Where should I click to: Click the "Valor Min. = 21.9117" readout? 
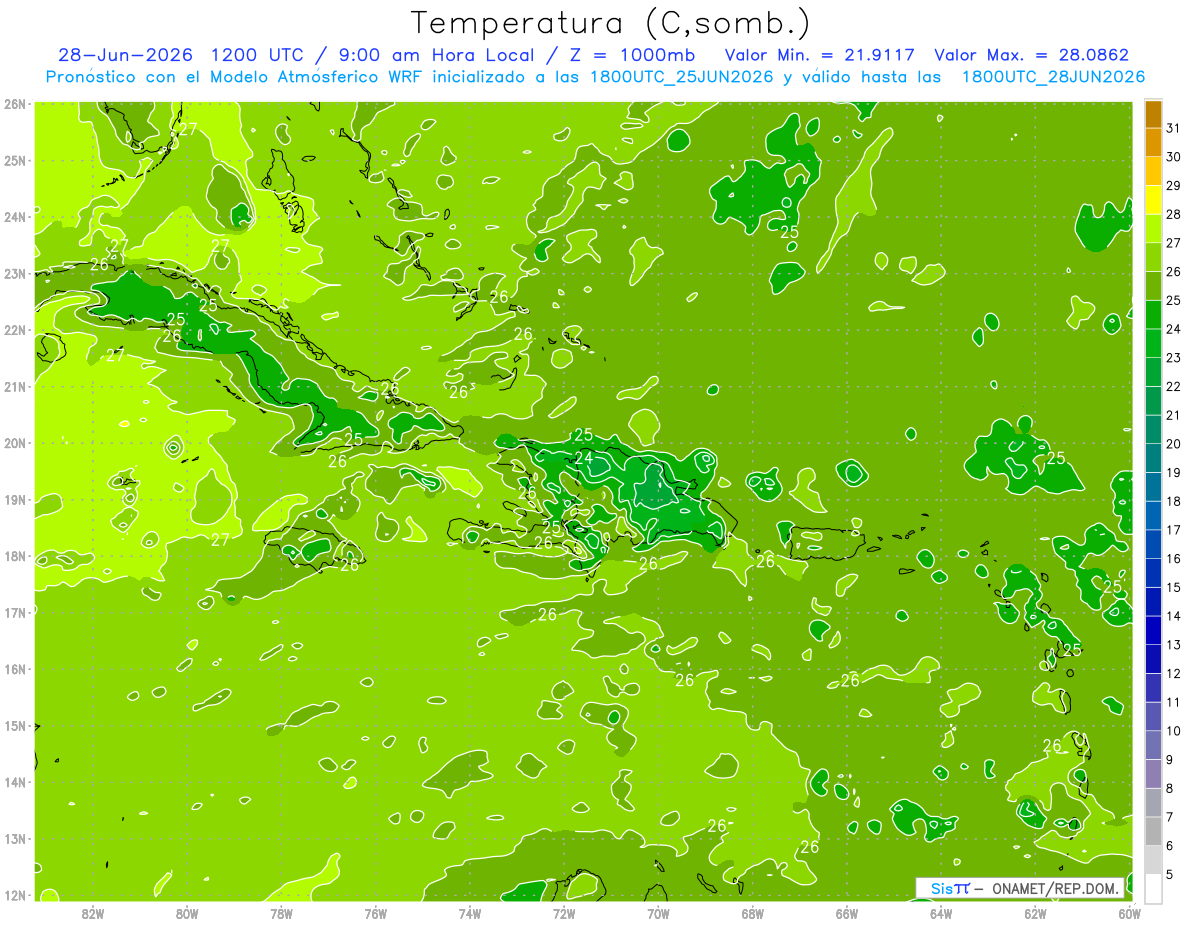(819, 55)
